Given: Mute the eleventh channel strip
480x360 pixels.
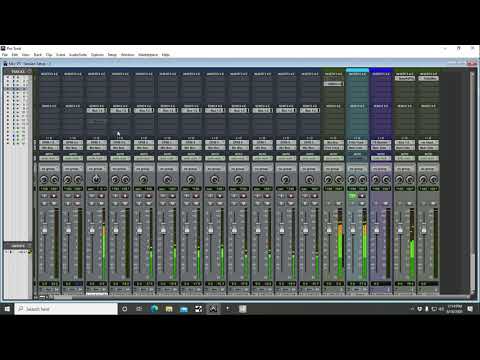Looking at the screenshot, I should click(x=291, y=203).
